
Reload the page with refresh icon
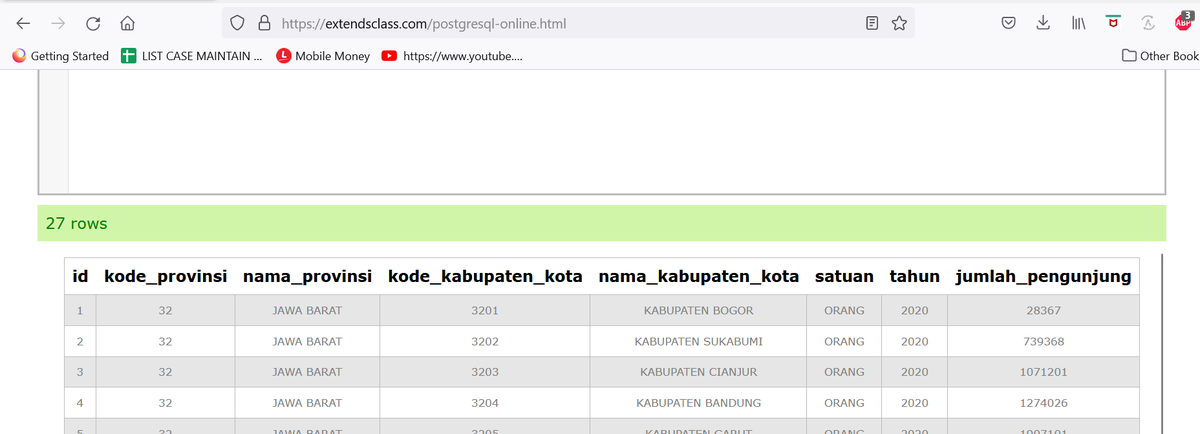tap(93, 23)
